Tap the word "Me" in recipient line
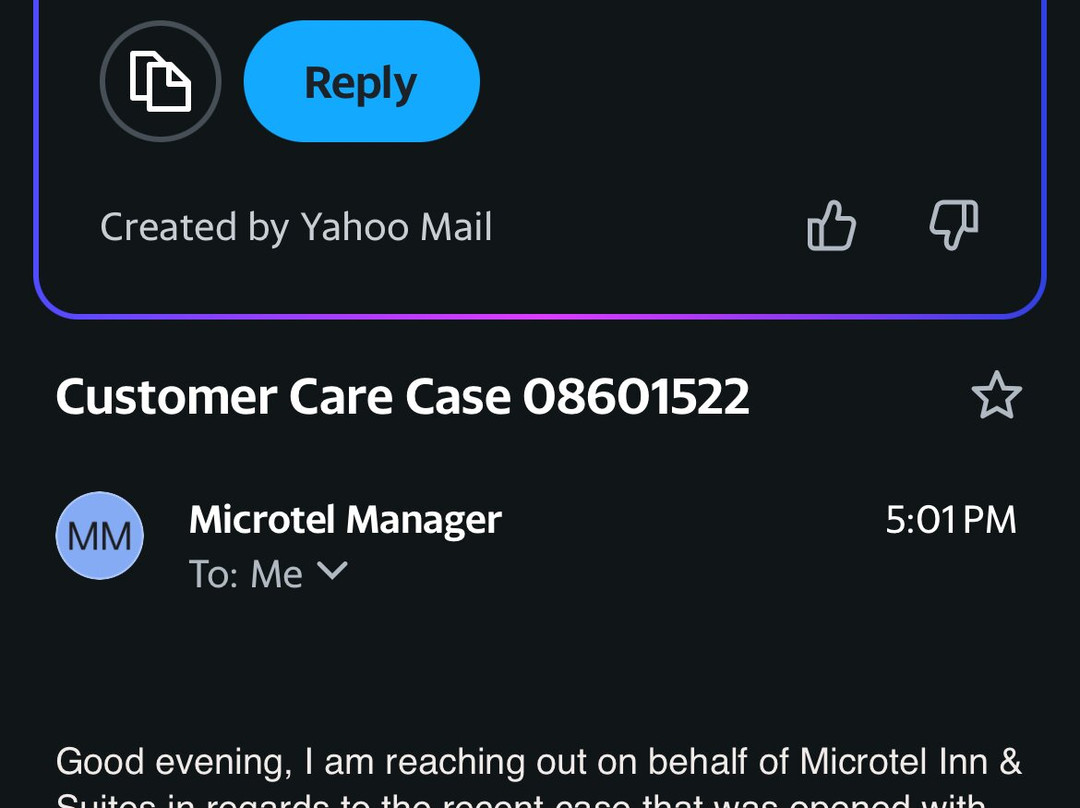 [276, 574]
